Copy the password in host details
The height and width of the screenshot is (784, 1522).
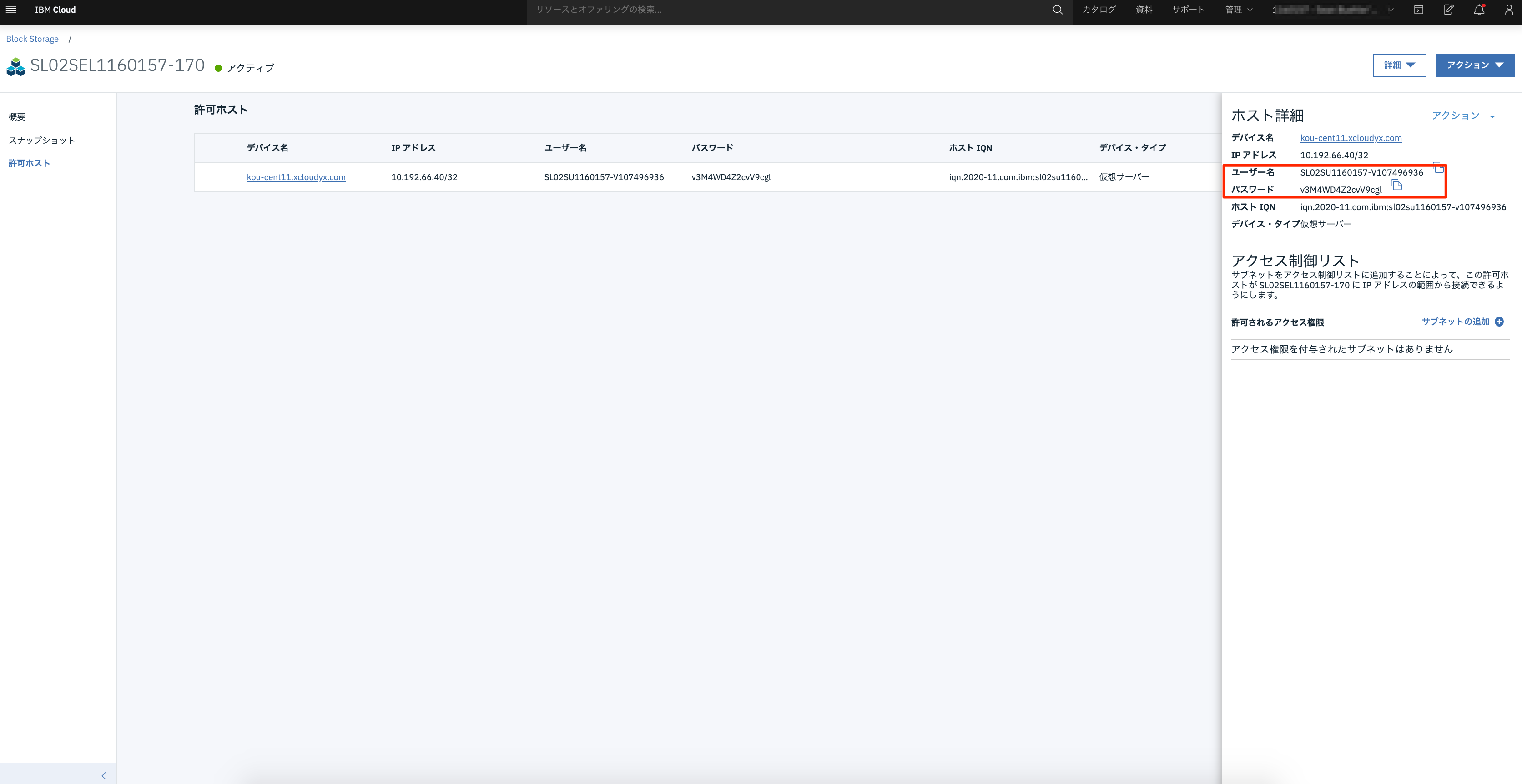click(x=1397, y=185)
